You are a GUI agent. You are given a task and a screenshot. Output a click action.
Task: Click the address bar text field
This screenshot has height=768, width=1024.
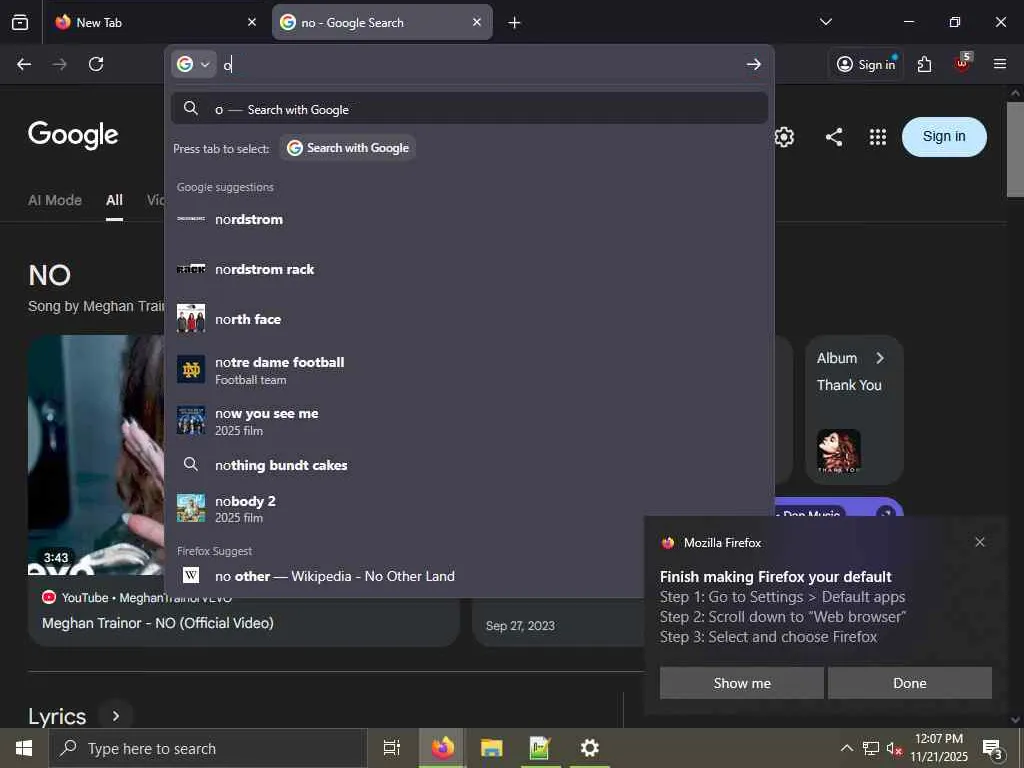[480, 64]
